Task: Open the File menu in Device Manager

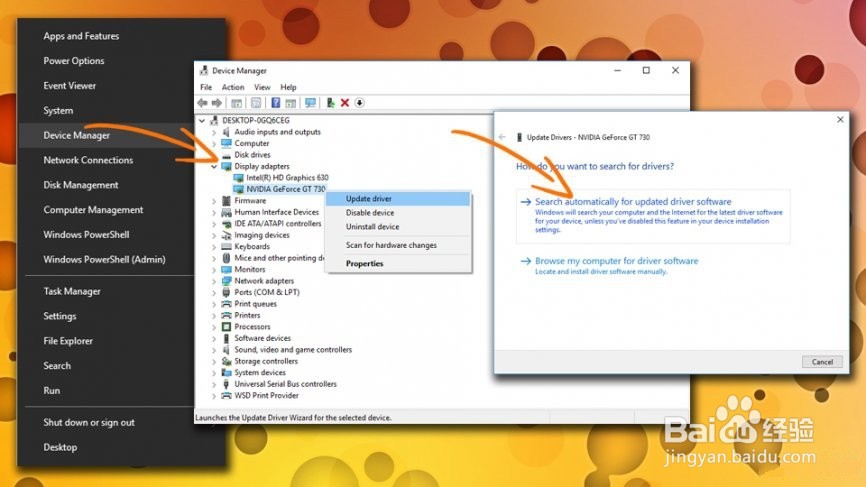Action: (x=206, y=87)
